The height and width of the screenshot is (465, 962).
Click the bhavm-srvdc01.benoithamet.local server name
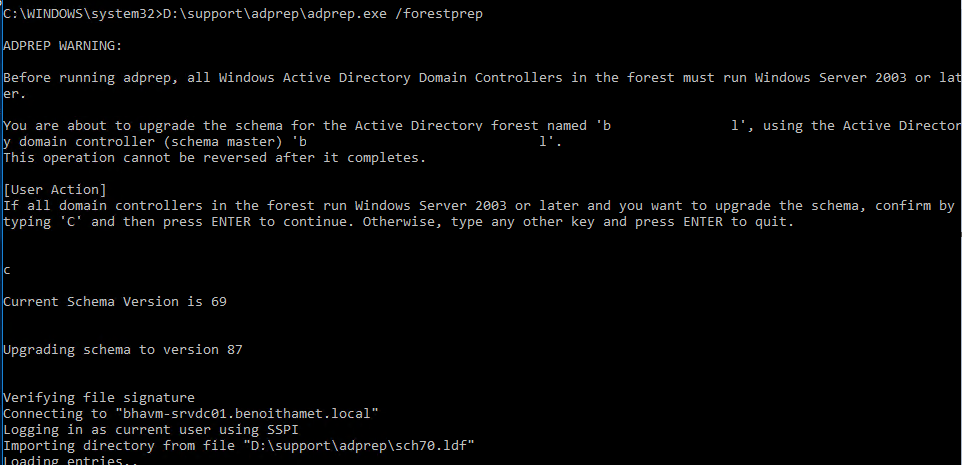[250, 413]
